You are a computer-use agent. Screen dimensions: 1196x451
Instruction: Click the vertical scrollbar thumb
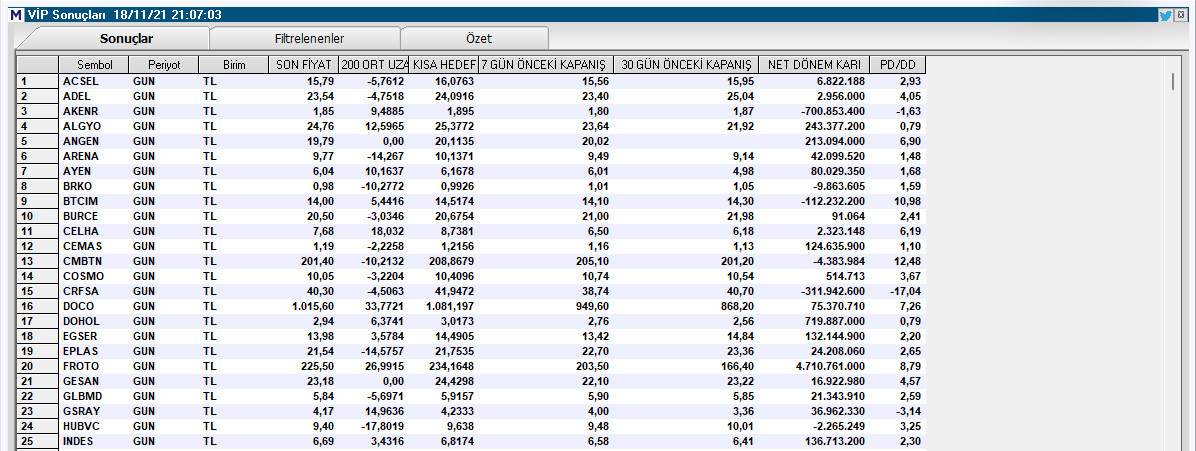1172,82
